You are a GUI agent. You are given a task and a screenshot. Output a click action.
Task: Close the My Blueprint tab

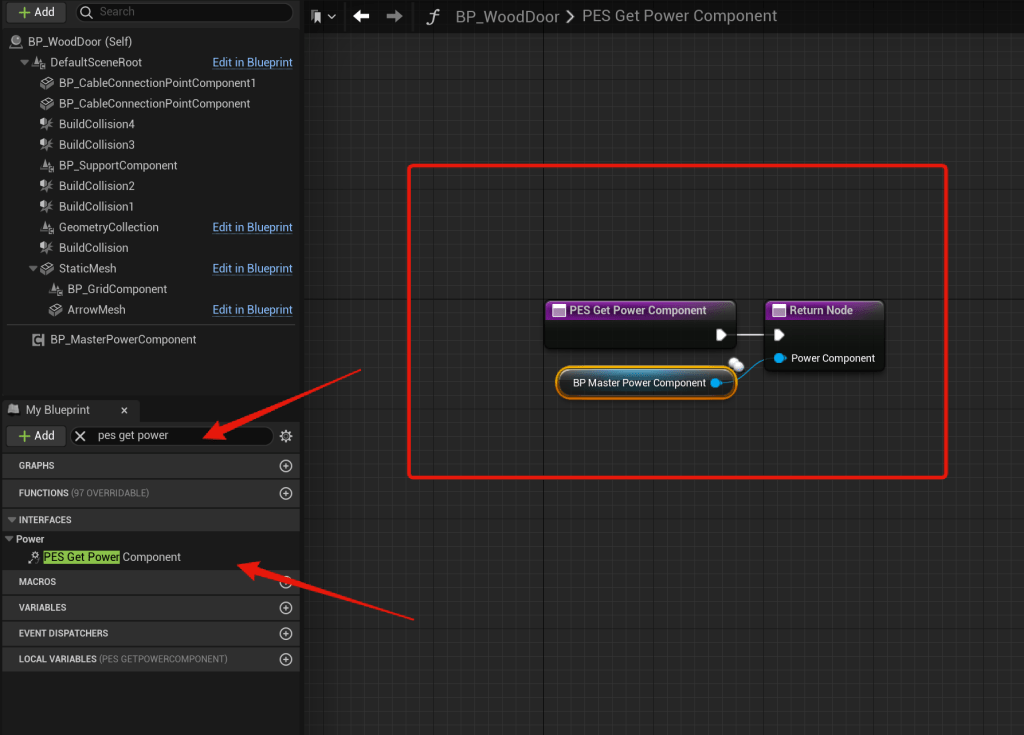click(x=124, y=410)
